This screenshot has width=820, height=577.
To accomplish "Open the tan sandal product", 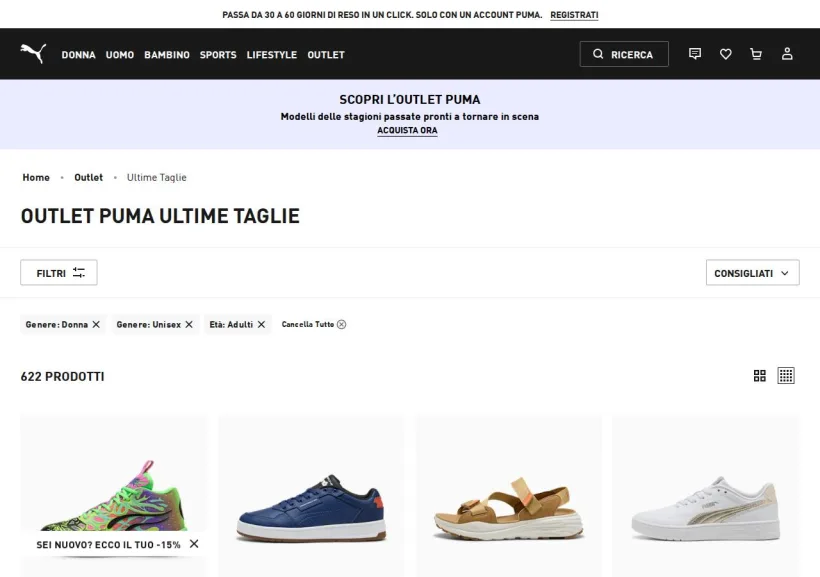I will coord(509,496).
